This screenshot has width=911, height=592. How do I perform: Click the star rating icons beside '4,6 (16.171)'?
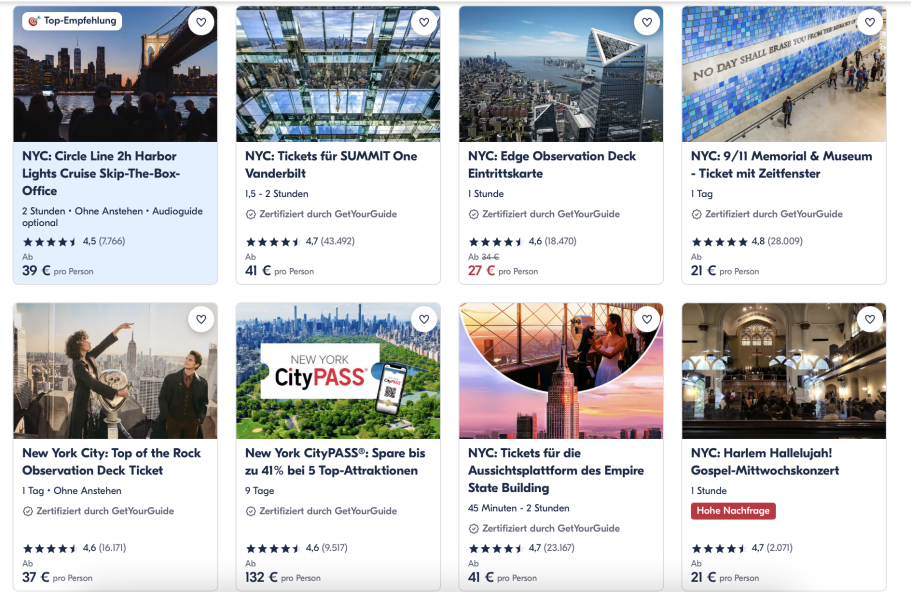[50, 548]
